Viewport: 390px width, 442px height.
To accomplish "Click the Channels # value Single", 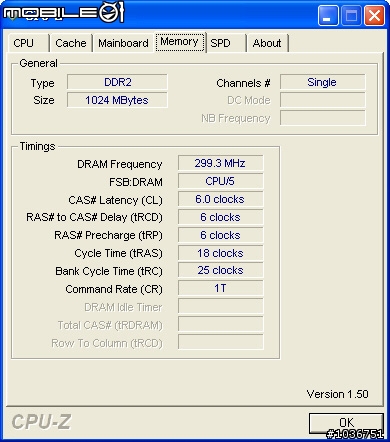I will [x=322, y=82].
